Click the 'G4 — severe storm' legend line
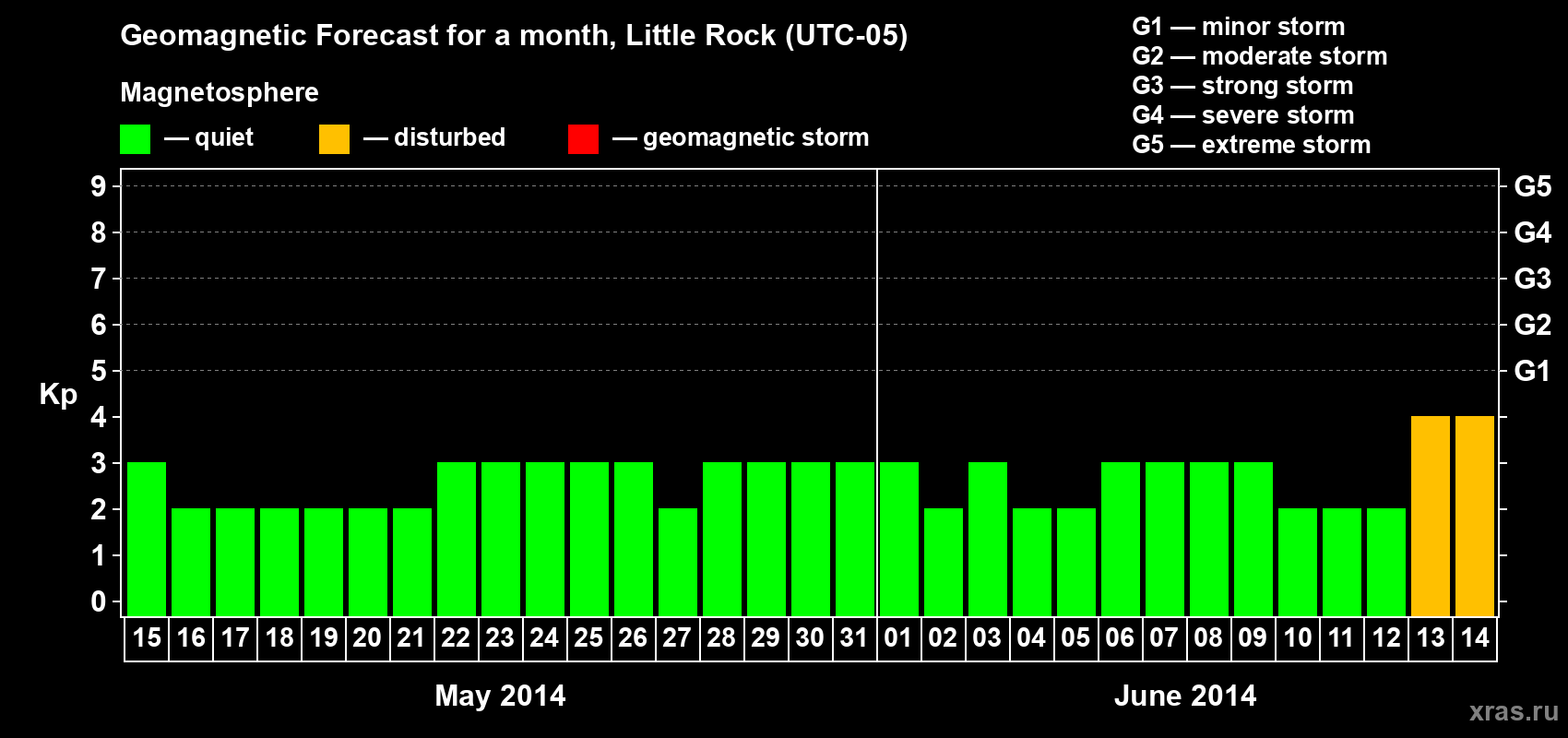The width and height of the screenshot is (1568, 738). click(x=1242, y=115)
